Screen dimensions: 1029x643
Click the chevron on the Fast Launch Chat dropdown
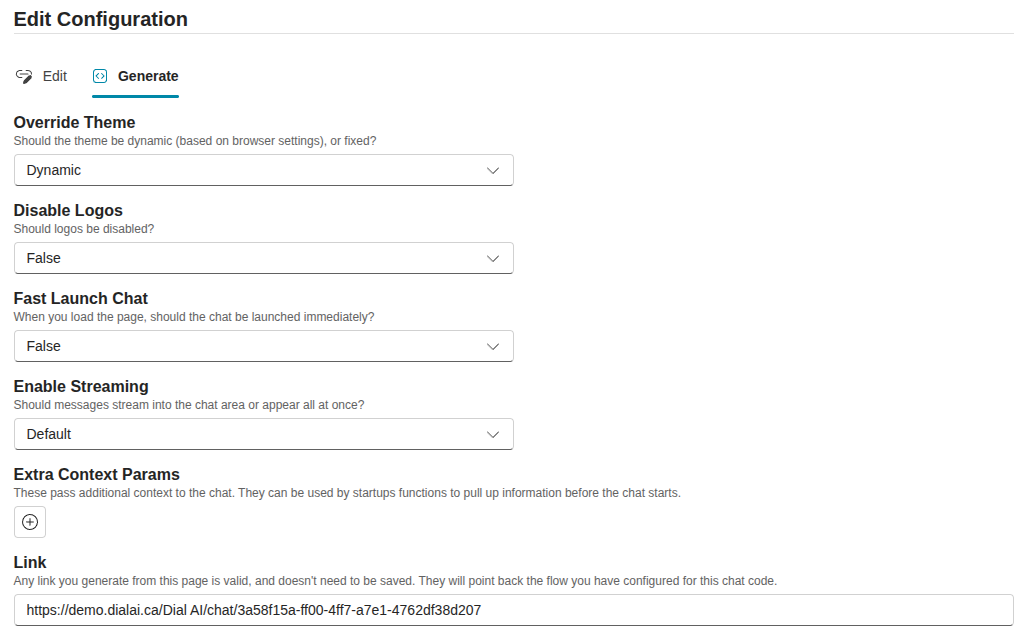[x=492, y=346]
